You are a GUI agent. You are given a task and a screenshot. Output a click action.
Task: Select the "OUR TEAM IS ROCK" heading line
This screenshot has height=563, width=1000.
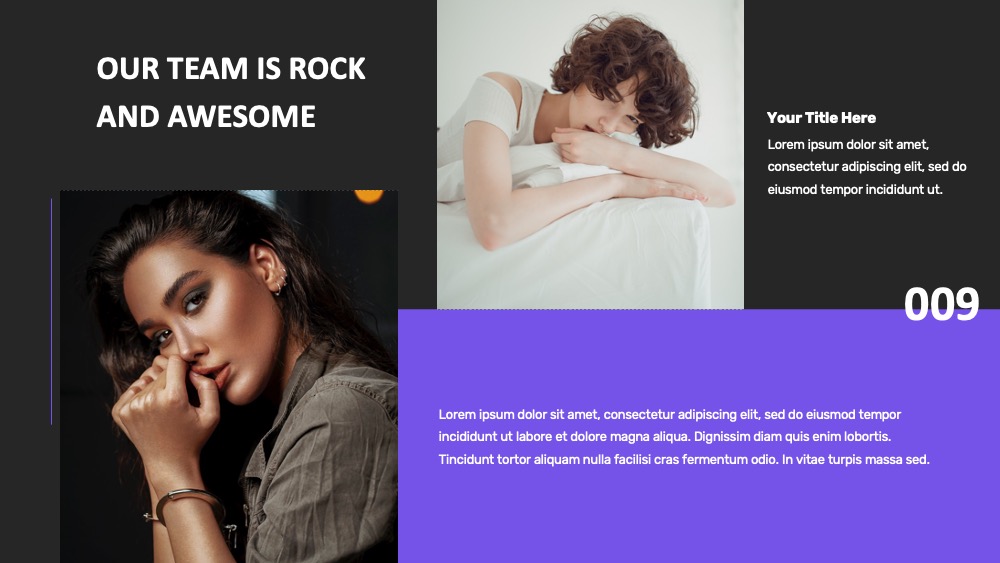[x=231, y=68]
